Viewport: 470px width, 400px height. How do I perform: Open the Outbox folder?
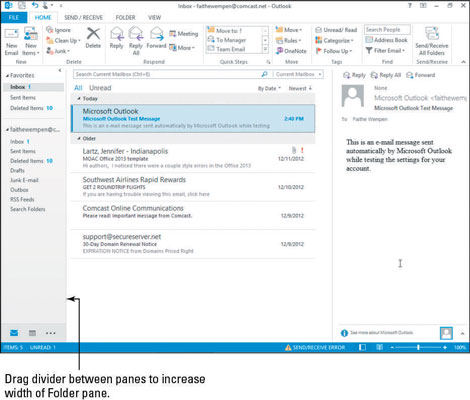tap(19, 190)
